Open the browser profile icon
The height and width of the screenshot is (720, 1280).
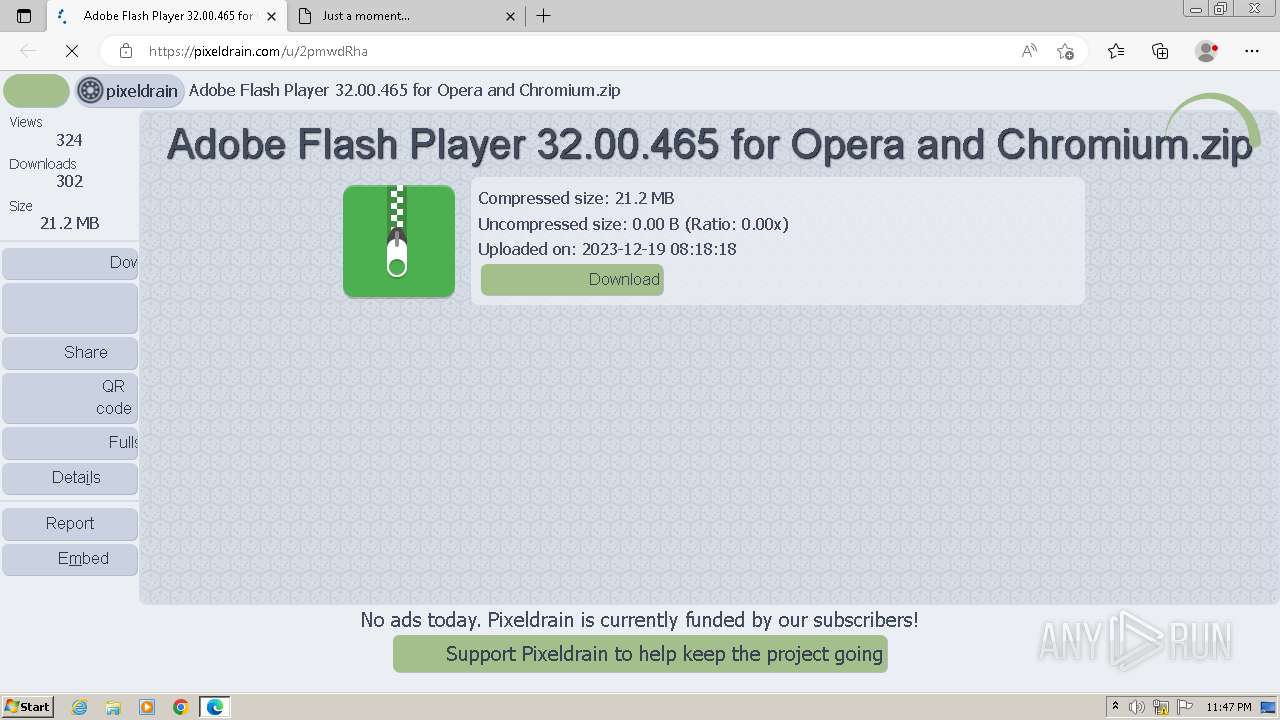pos(1206,51)
